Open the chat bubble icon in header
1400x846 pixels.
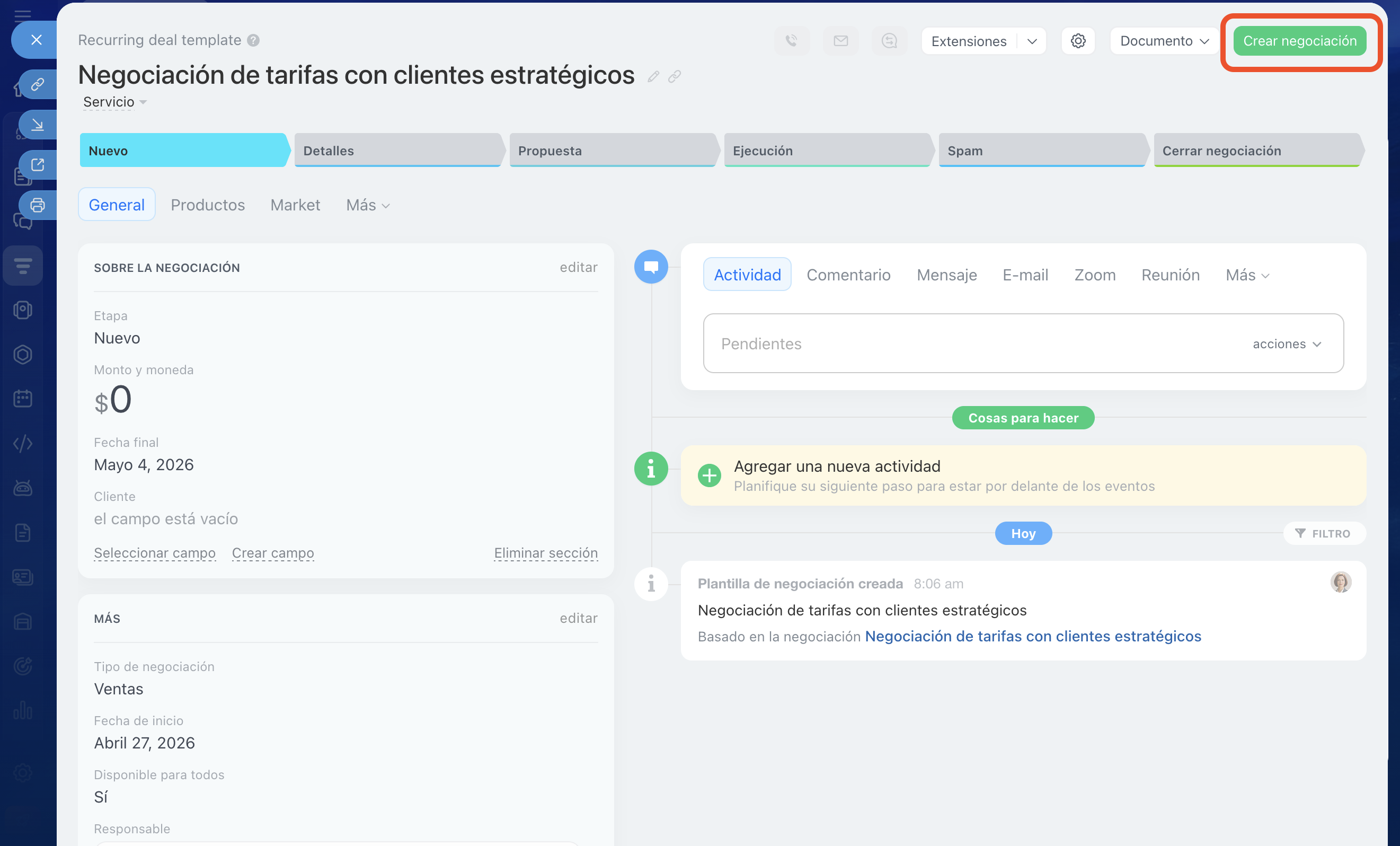[889, 41]
